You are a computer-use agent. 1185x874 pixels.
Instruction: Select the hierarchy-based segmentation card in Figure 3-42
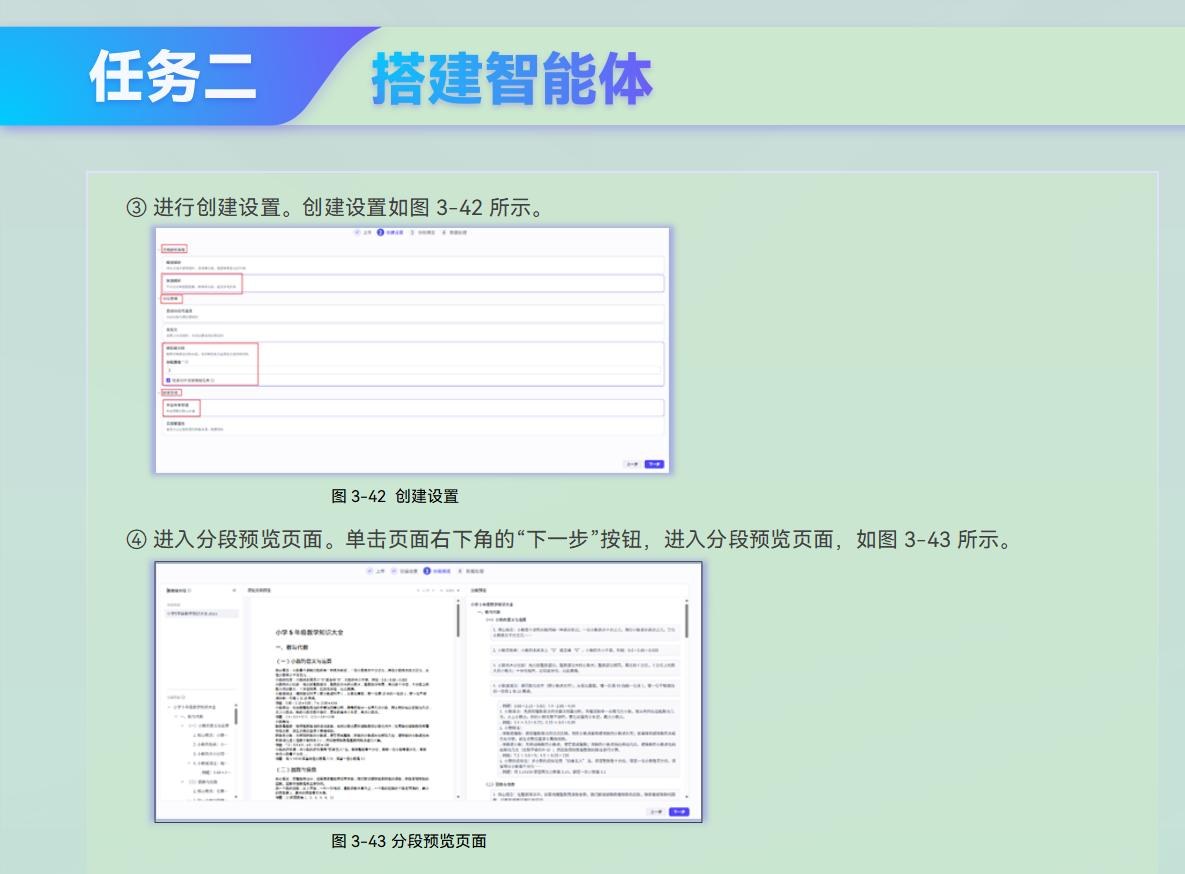tap(413, 364)
